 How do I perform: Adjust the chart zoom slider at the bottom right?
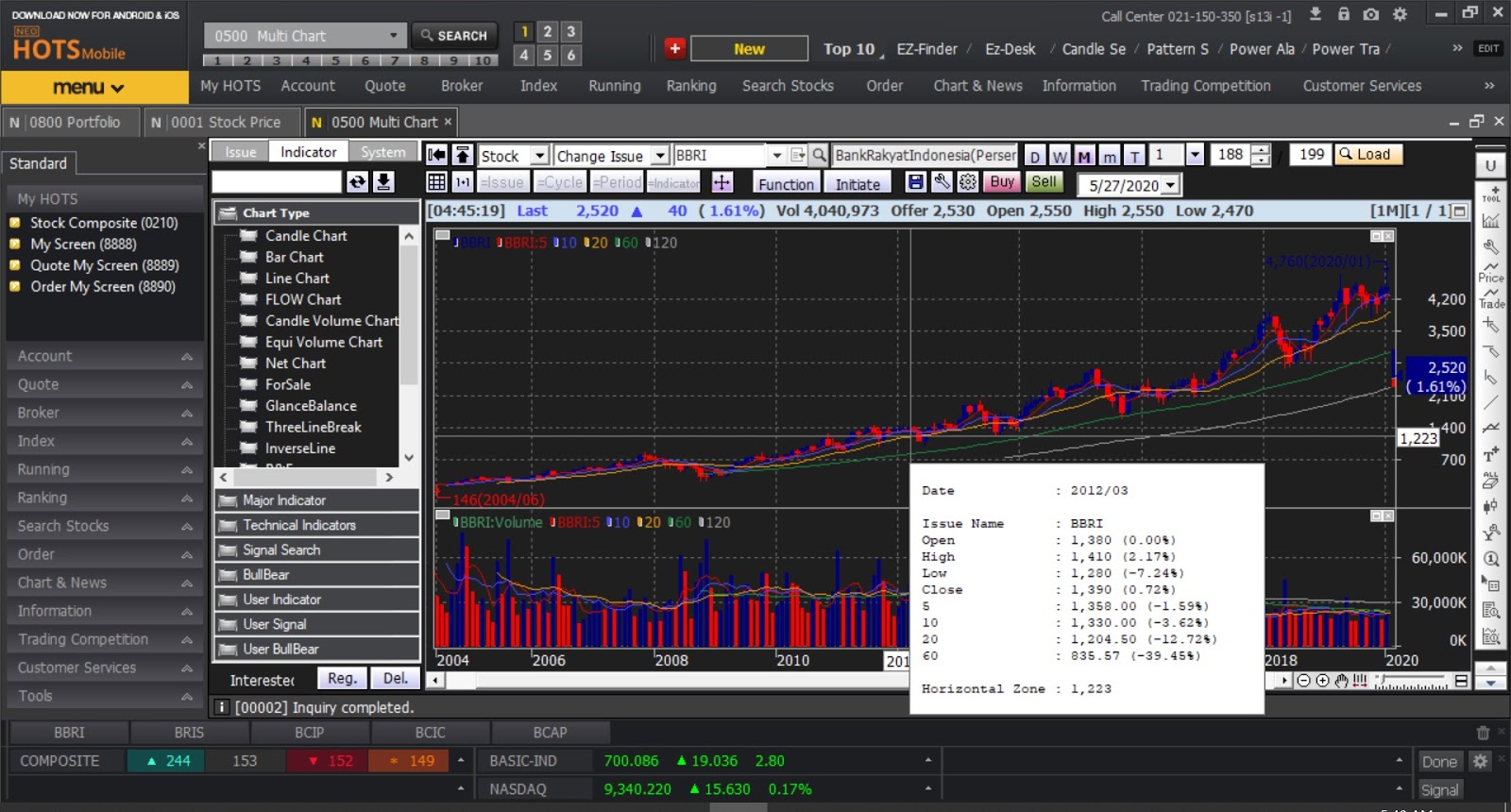click(1412, 682)
